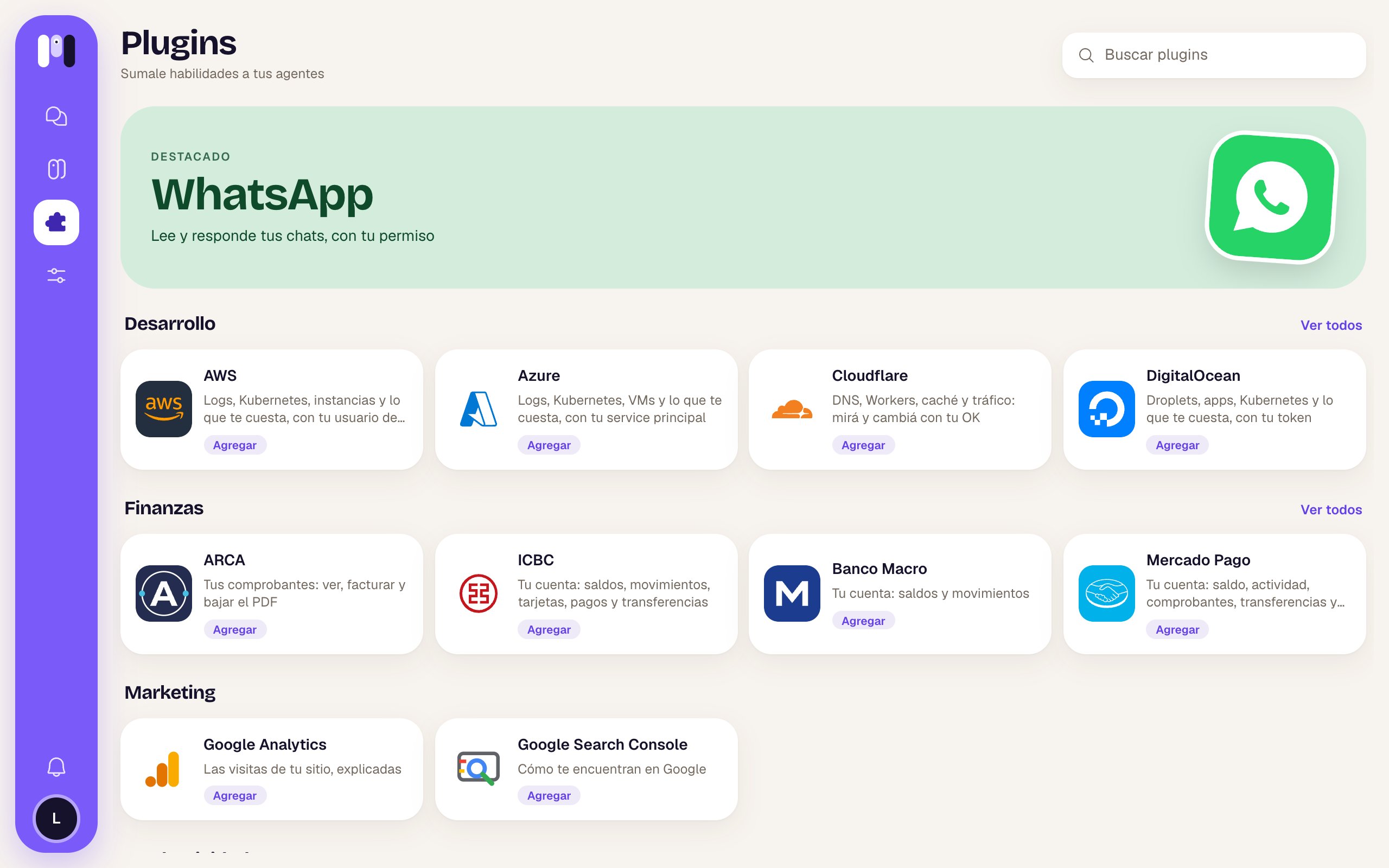Open user avatar L profile
Screen dimensions: 1389x868
(56, 819)
